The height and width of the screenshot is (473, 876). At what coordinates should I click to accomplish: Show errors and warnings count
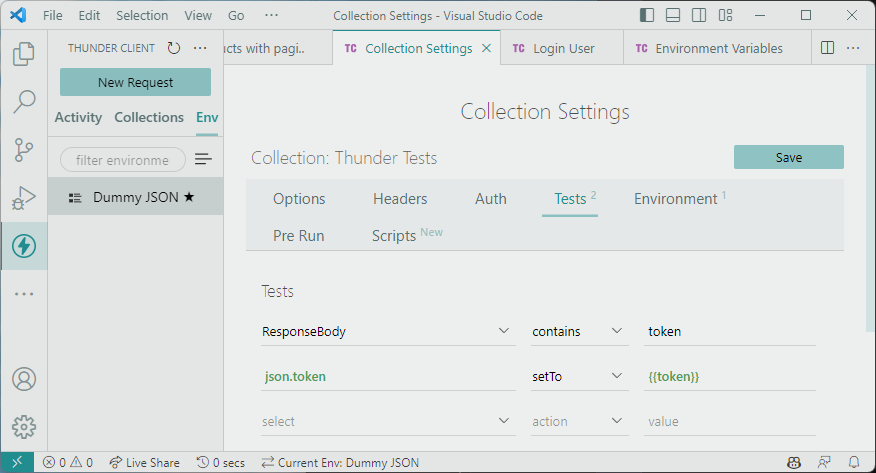click(68, 462)
